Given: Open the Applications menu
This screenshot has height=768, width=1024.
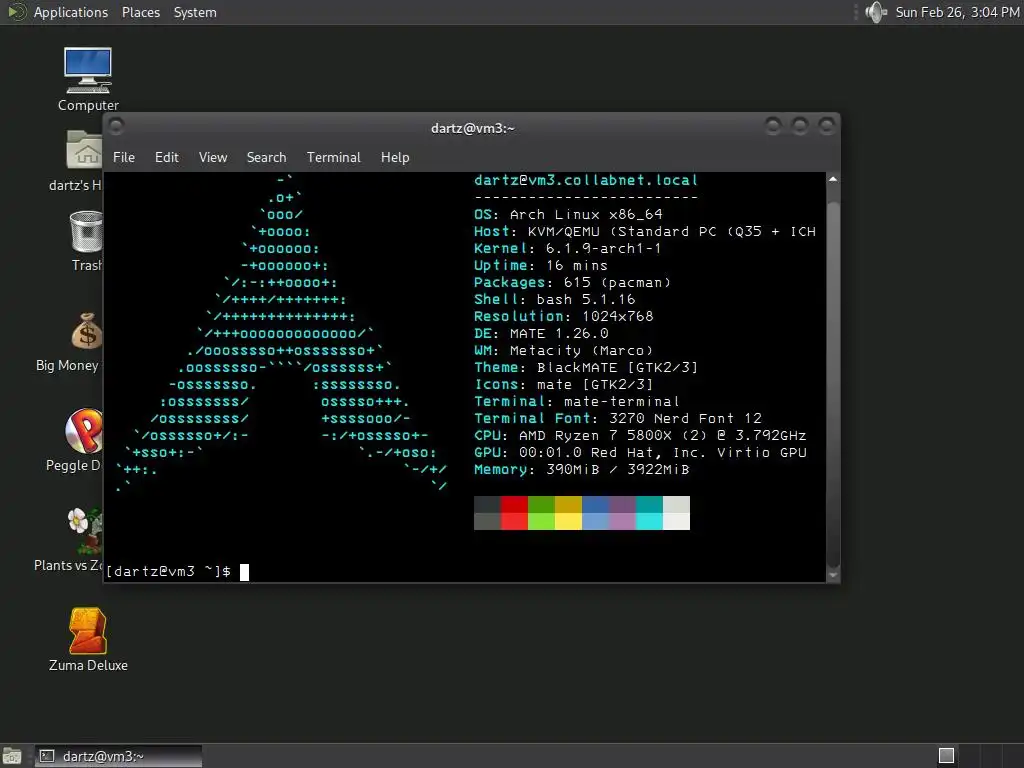Looking at the screenshot, I should (71, 12).
